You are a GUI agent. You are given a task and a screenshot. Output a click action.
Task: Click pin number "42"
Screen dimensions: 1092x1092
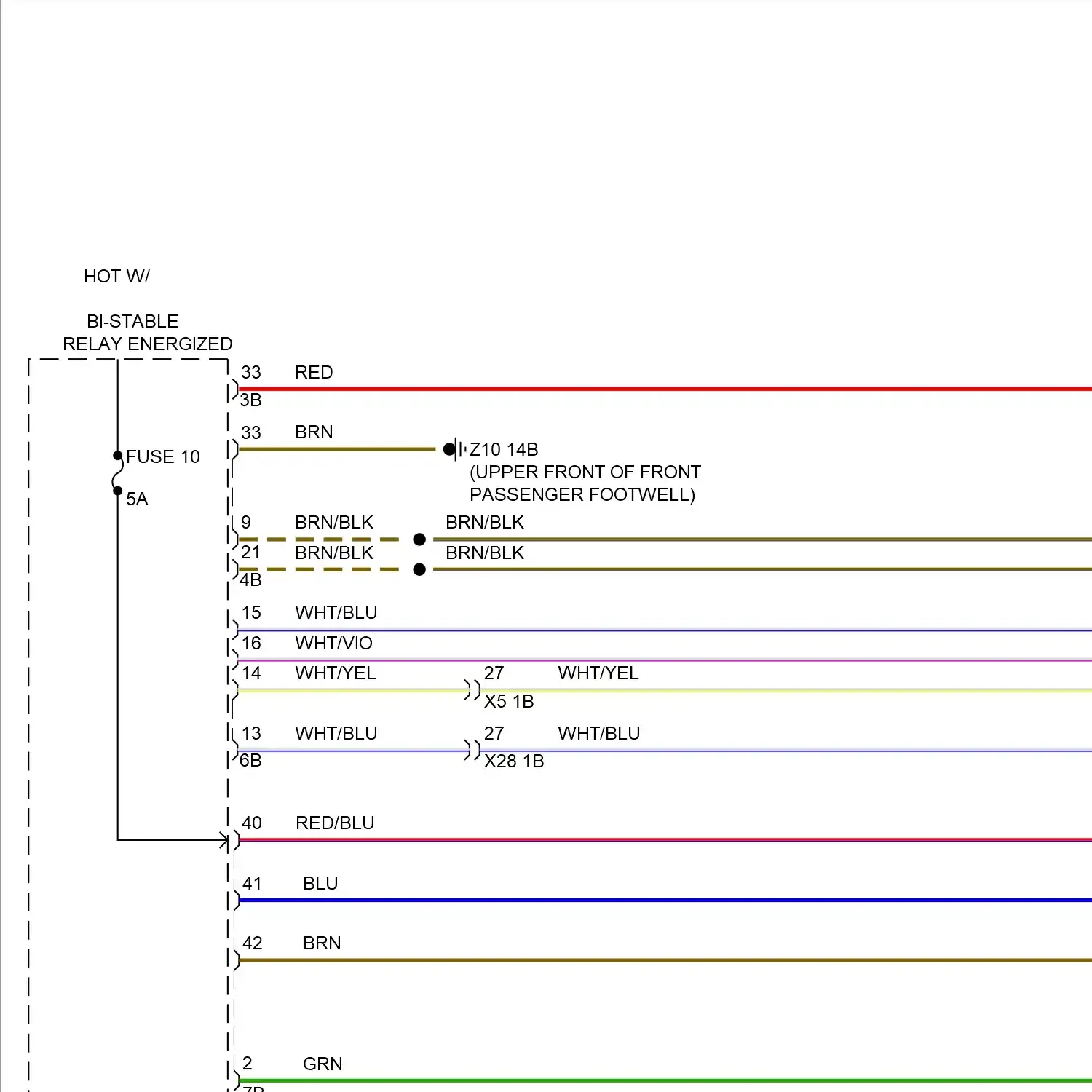[x=252, y=943]
